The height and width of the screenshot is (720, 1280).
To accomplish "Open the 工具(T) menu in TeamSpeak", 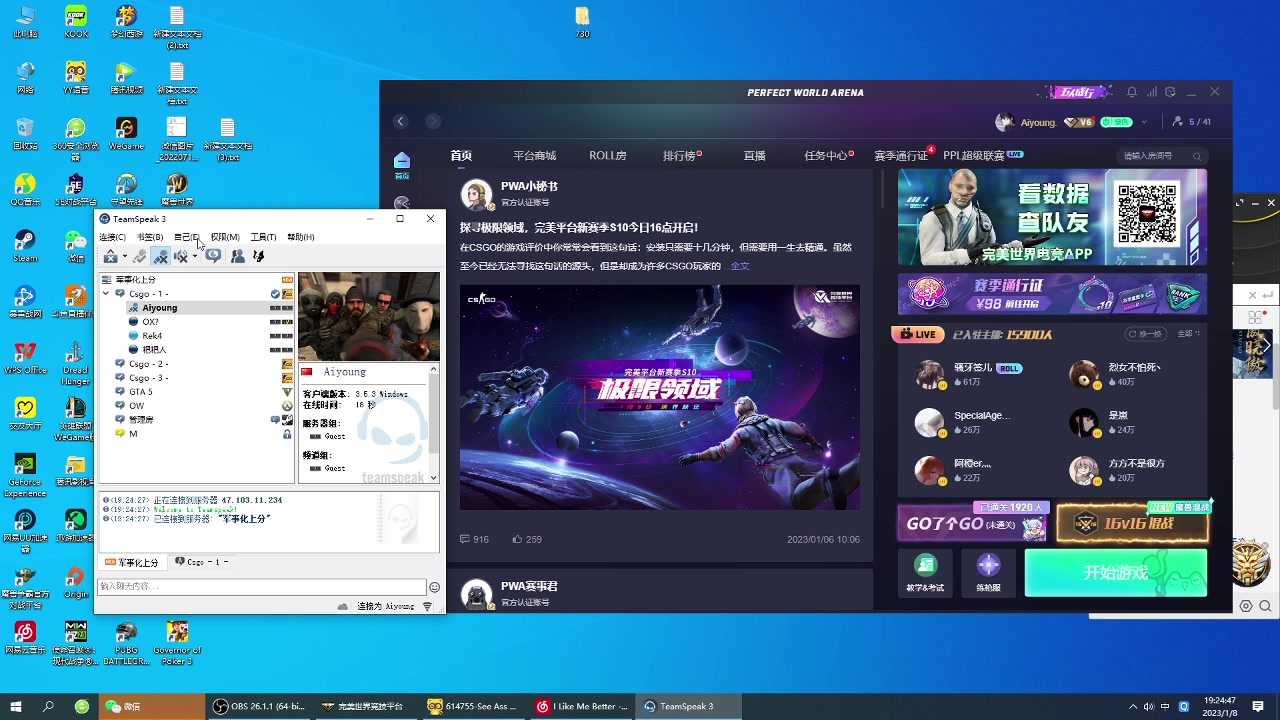I will (x=263, y=237).
